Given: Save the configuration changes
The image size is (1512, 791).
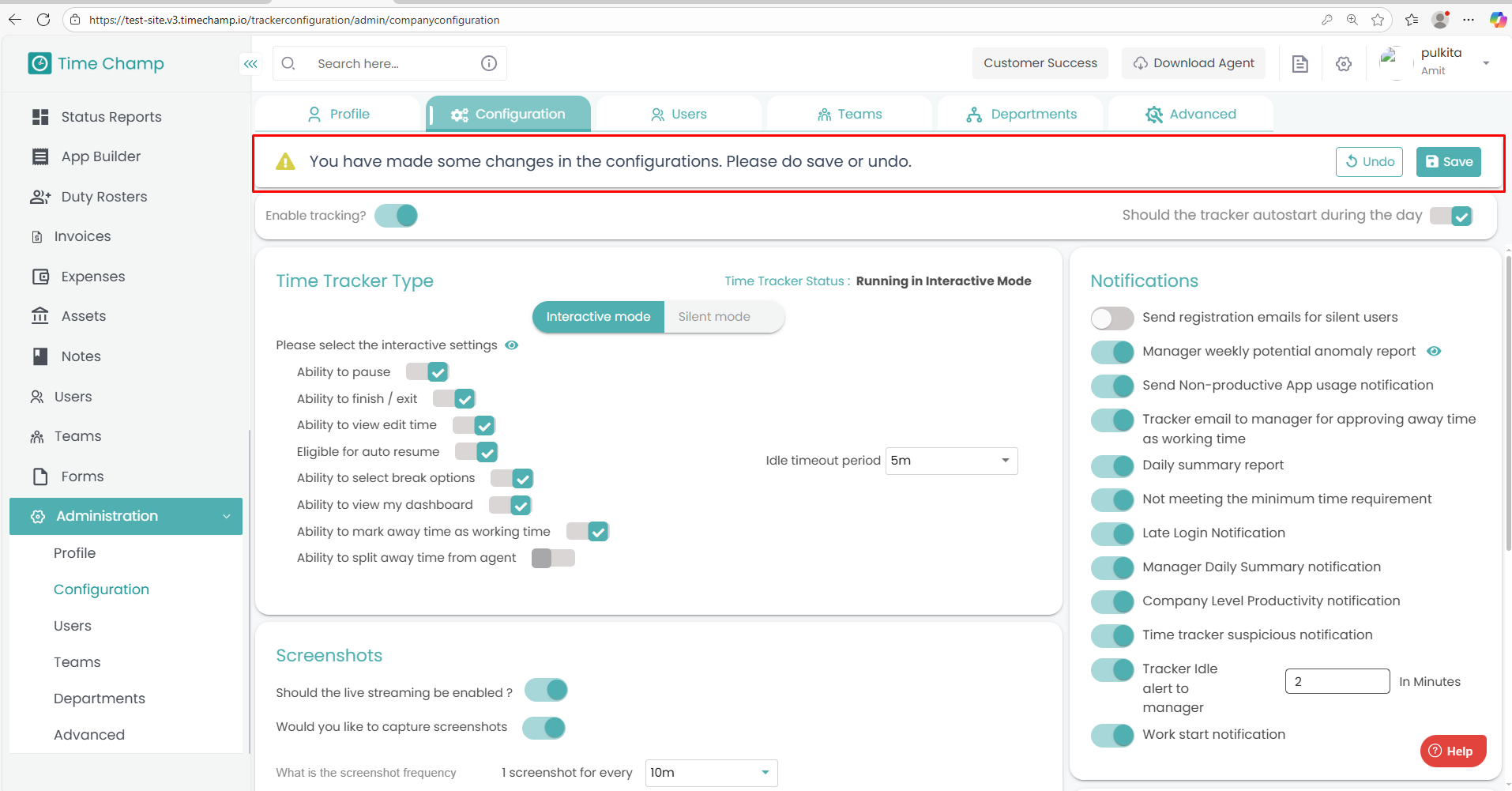Looking at the screenshot, I should coord(1448,162).
